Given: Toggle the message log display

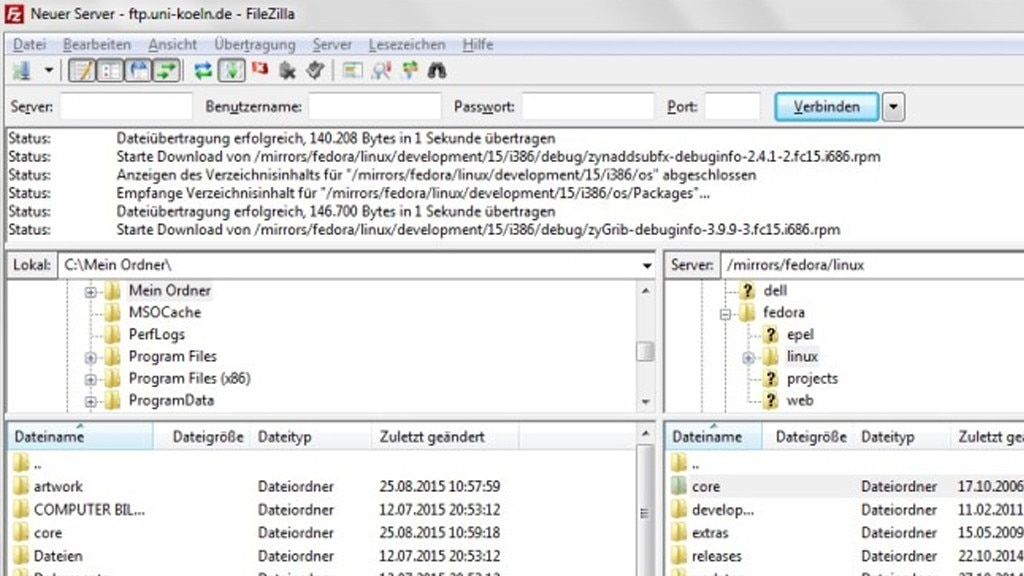Looking at the screenshot, I should pos(83,71).
